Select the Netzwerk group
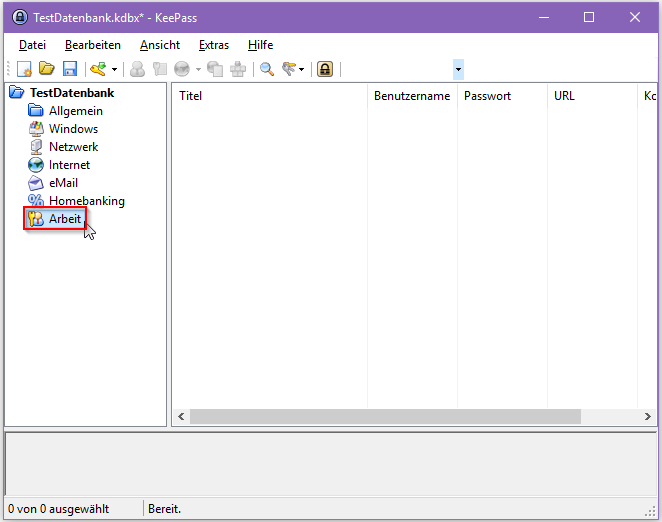This screenshot has width=662, height=522. point(73,147)
